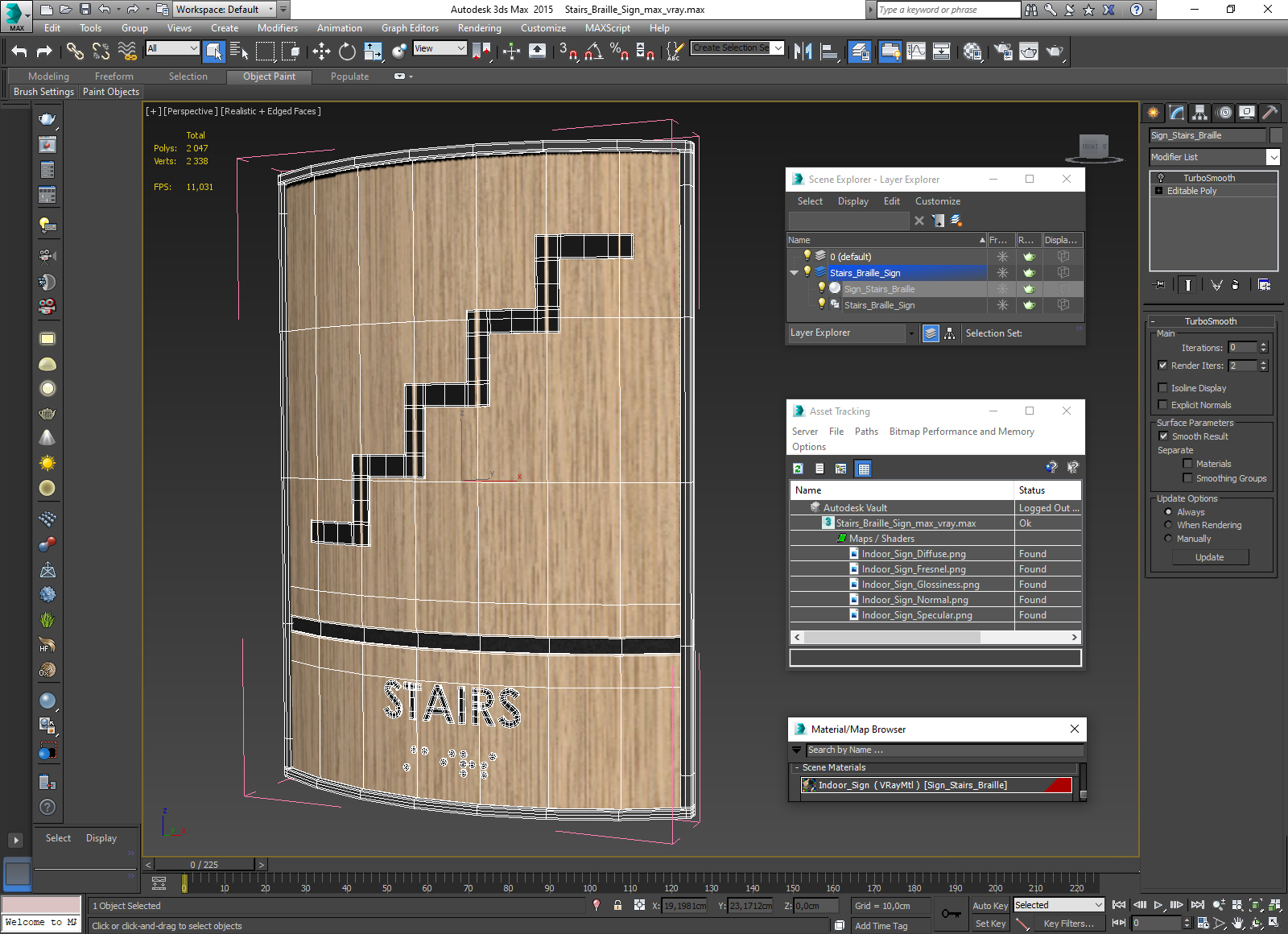Open the Layer Explorer dropdown at bottom

coord(911,333)
